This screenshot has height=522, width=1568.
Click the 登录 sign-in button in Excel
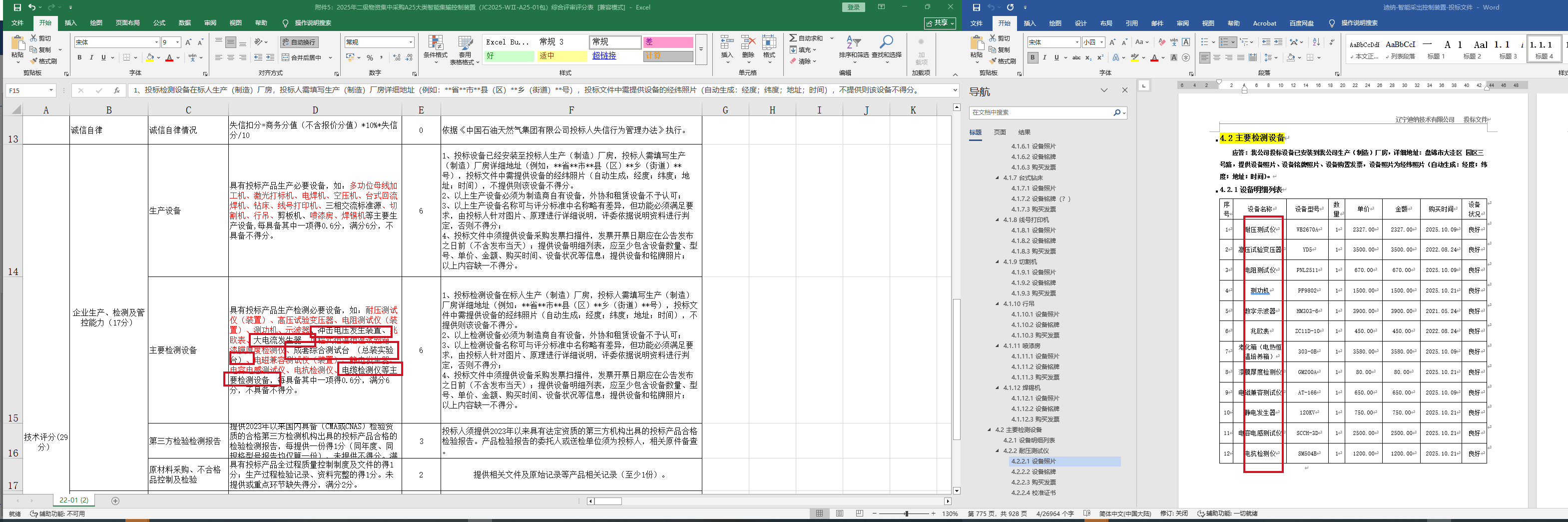853,7
